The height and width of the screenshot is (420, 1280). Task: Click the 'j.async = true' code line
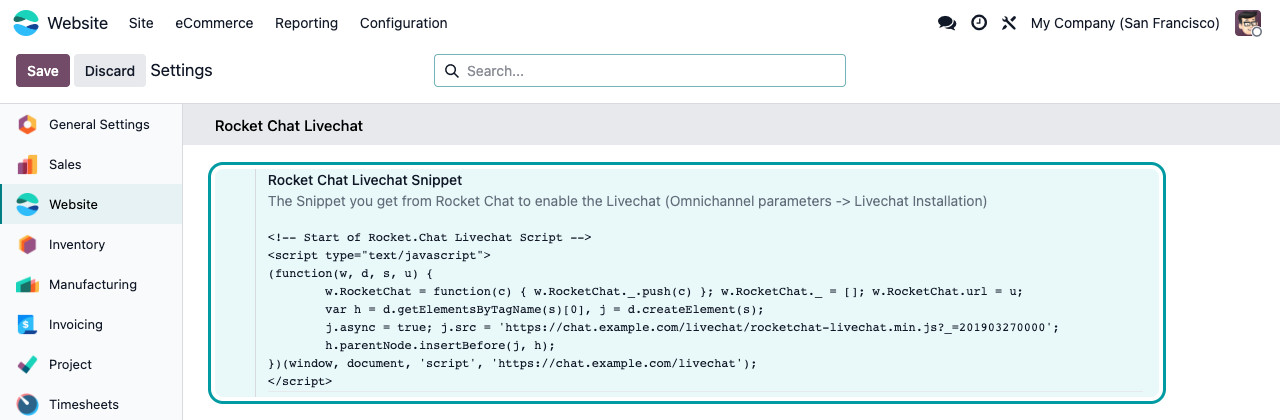(x=691, y=327)
